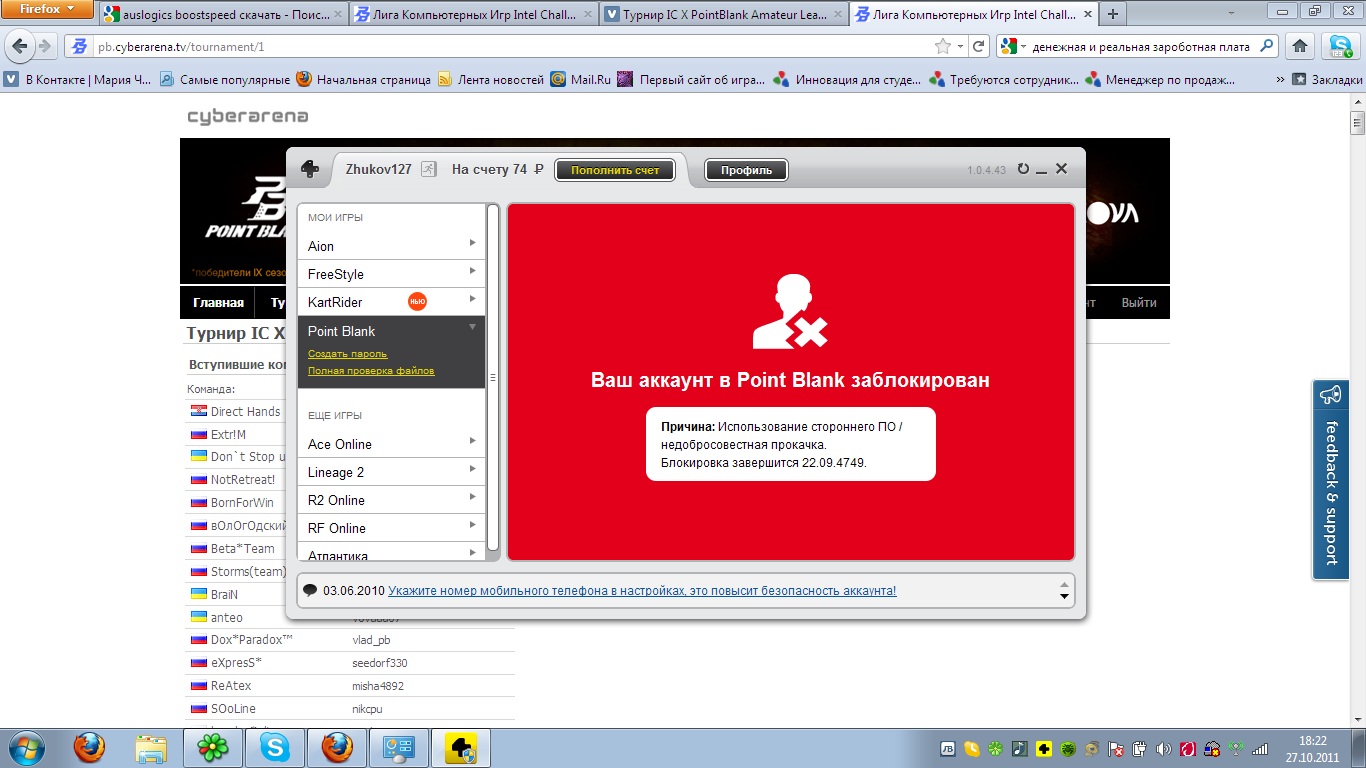
Task: Open Skype from the Windows taskbar
Action: pyautogui.click(x=274, y=748)
